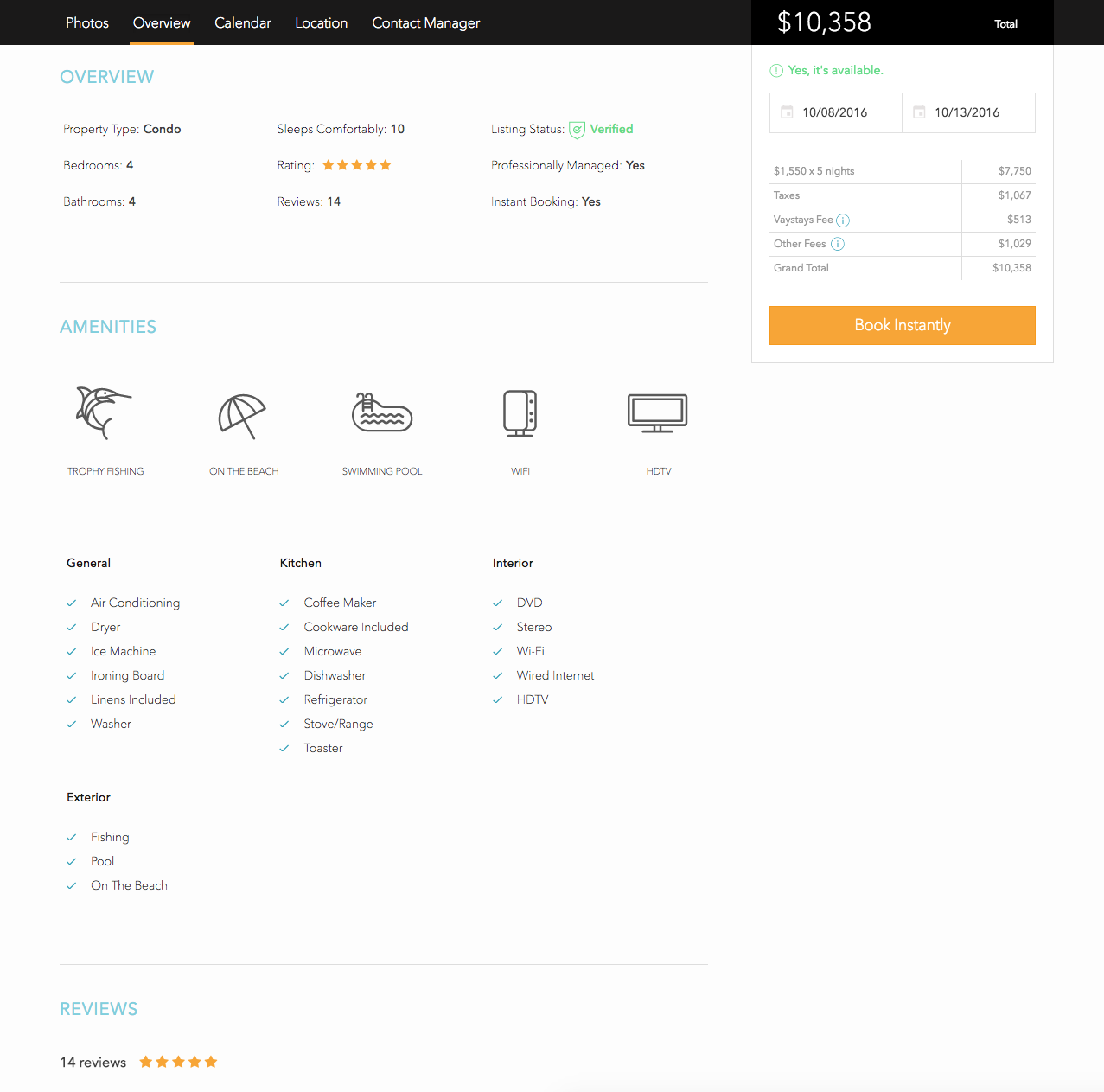Click the 'Reviews: 14' text
The width and height of the screenshot is (1104, 1092).
point(309,201)
